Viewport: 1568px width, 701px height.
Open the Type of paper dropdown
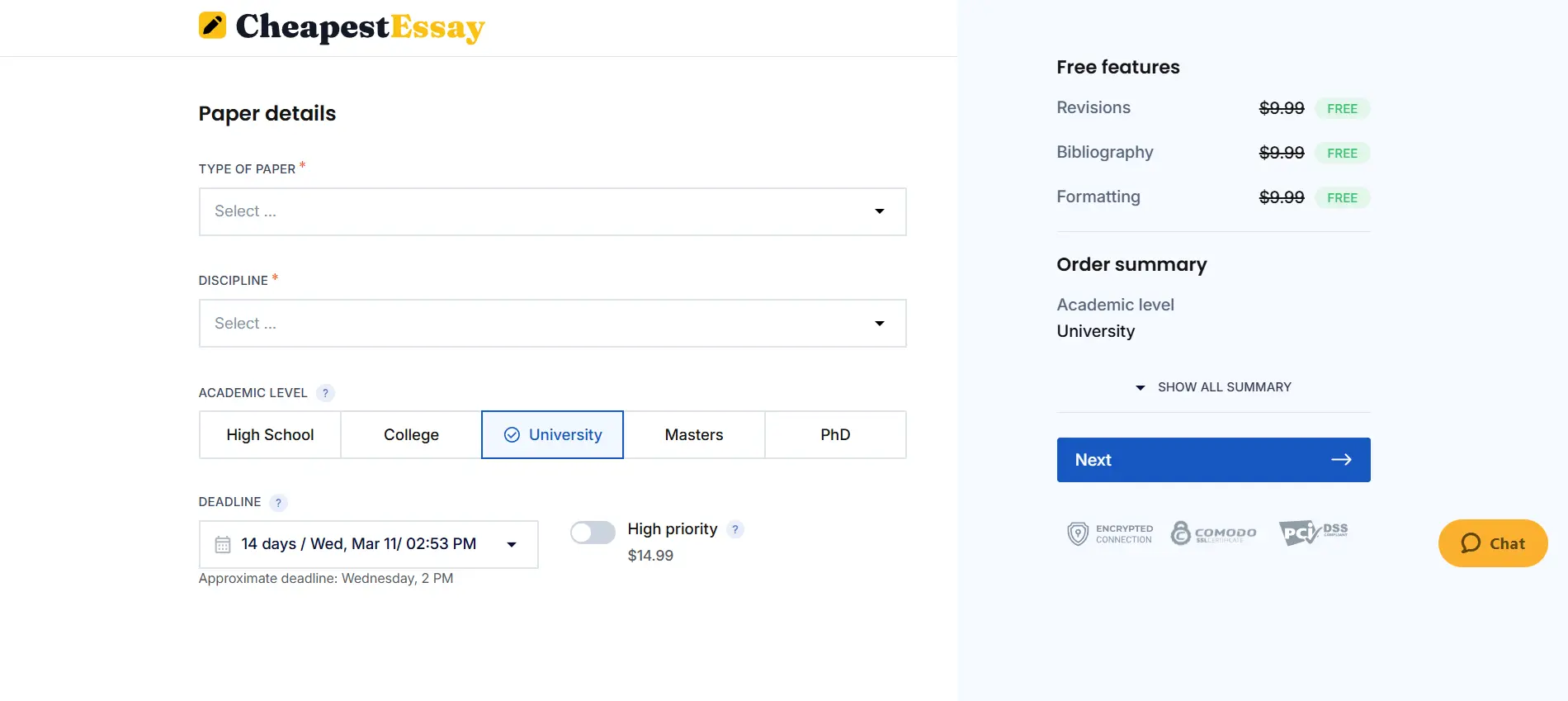552,211
